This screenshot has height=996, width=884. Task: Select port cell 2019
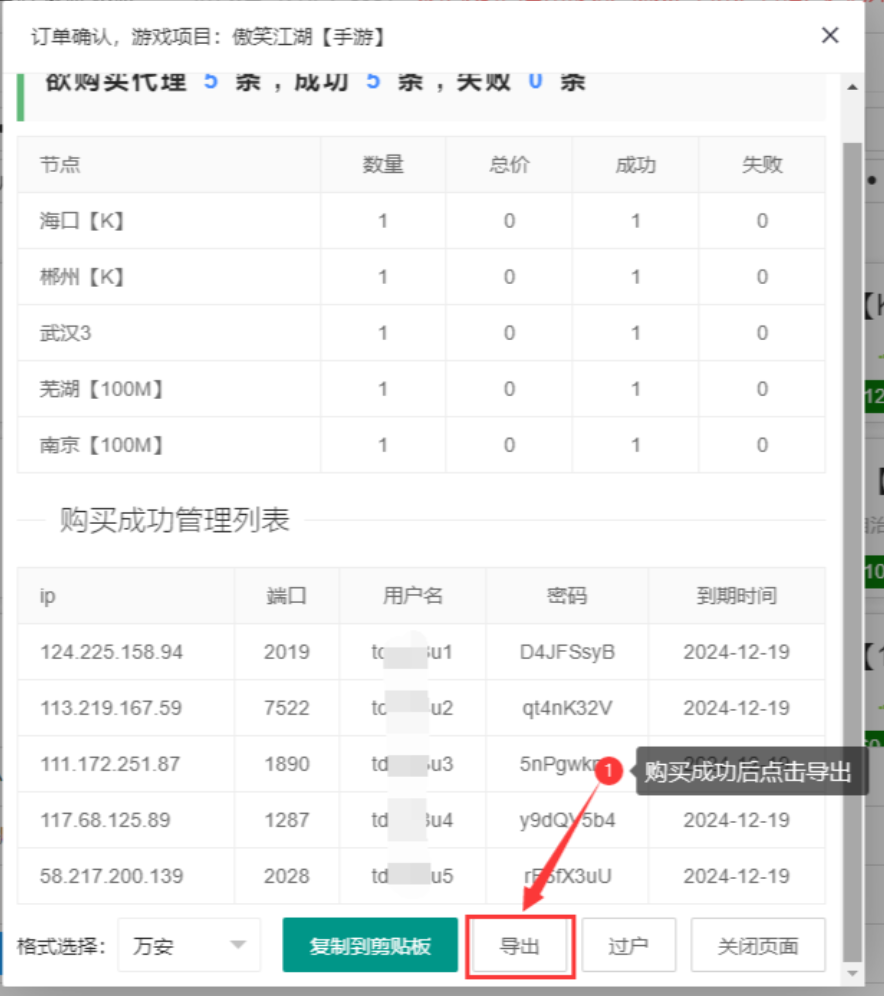(x=286, y=652)
